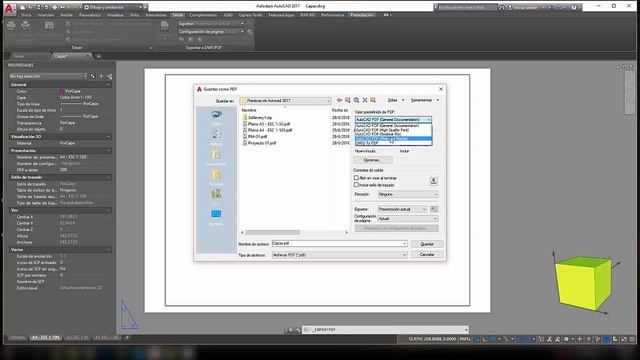
Task: Open the 'Tipo de archivos' dropdown
Action: [x=340, y=255]
